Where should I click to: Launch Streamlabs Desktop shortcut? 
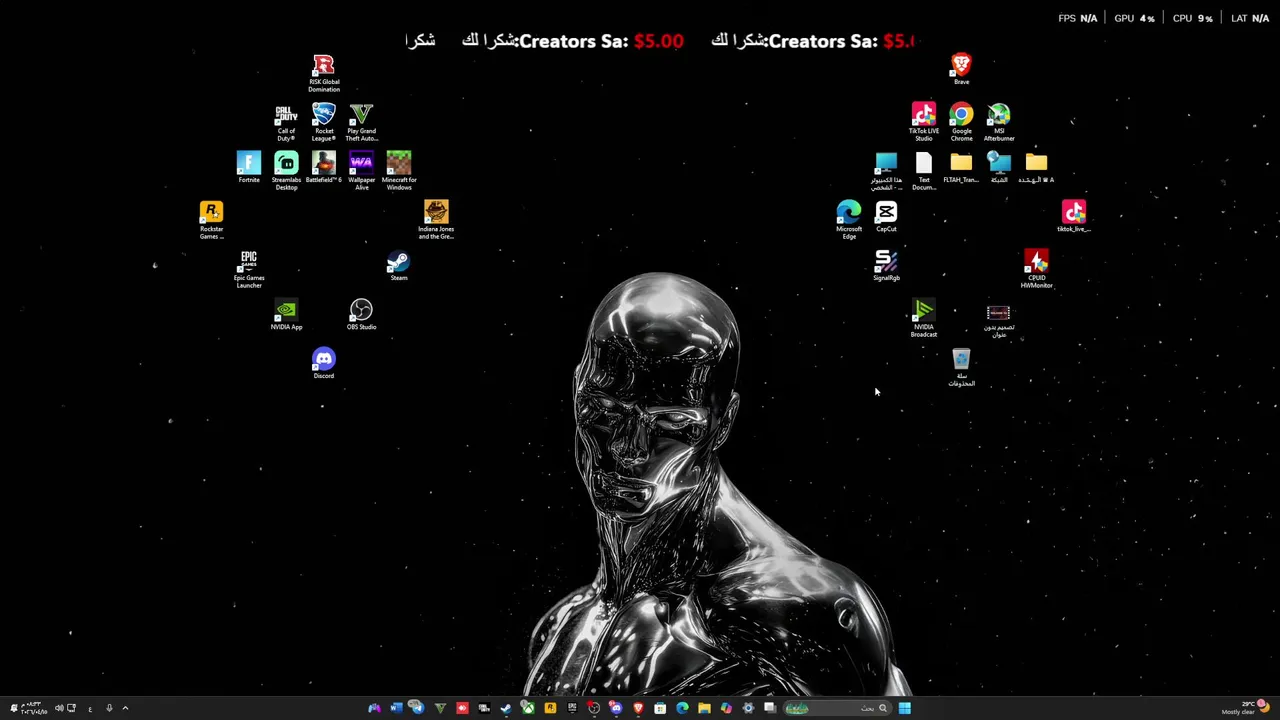pos(286,171)
